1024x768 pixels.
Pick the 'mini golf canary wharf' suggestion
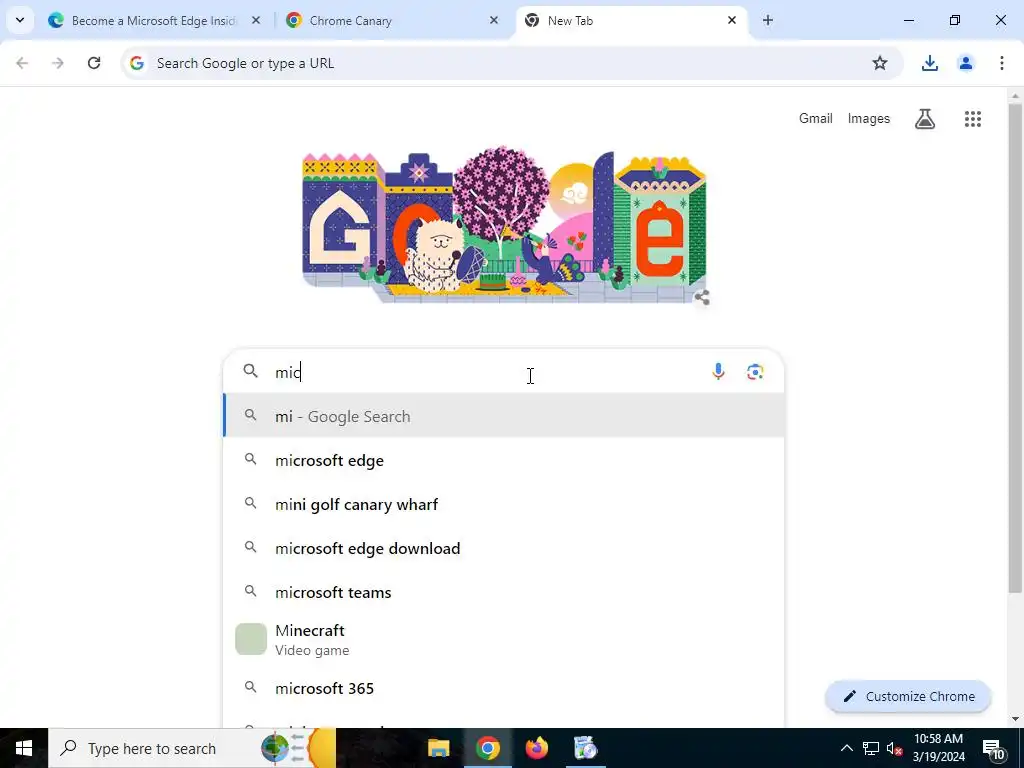[x=504, y=504]
